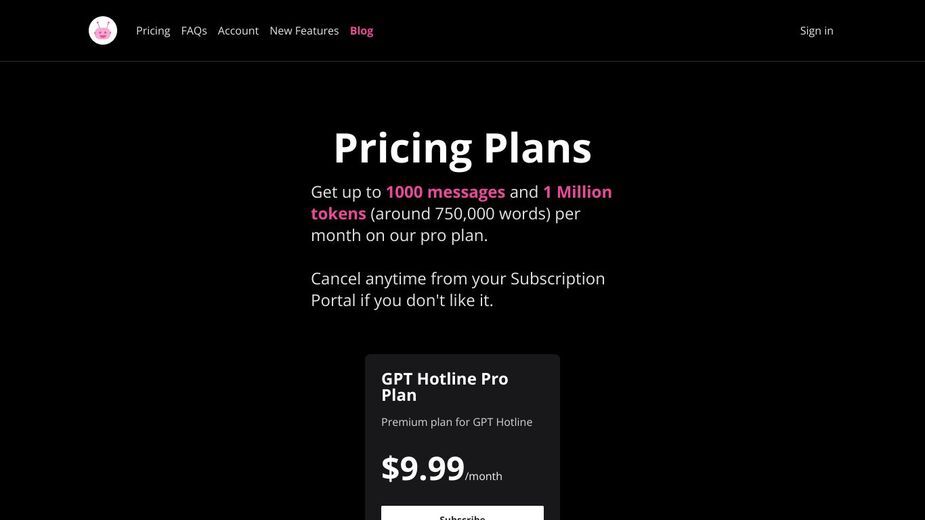Click the pink 1 Million tokens text
This screenshot has height=520, width=925.
pos(578,192)
